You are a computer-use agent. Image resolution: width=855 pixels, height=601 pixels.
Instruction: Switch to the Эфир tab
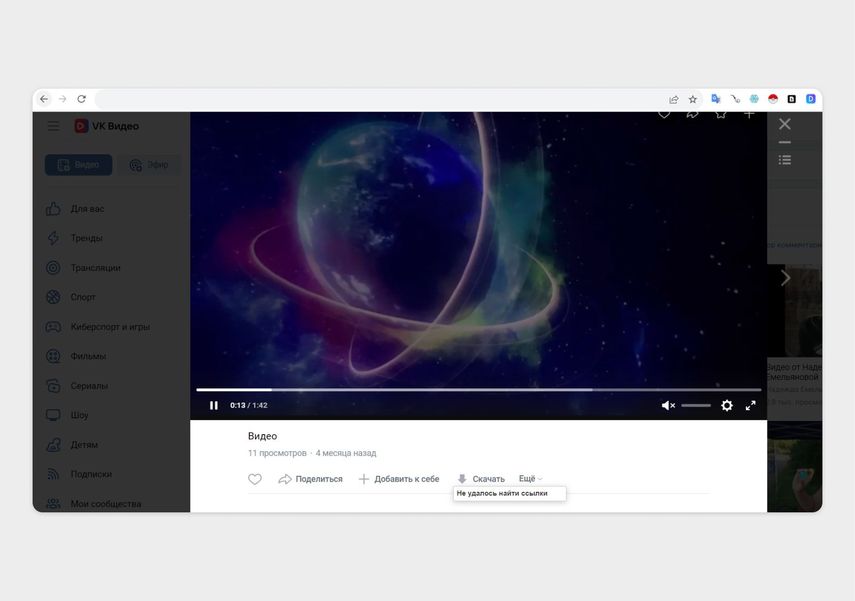click(x=149, y=165)
